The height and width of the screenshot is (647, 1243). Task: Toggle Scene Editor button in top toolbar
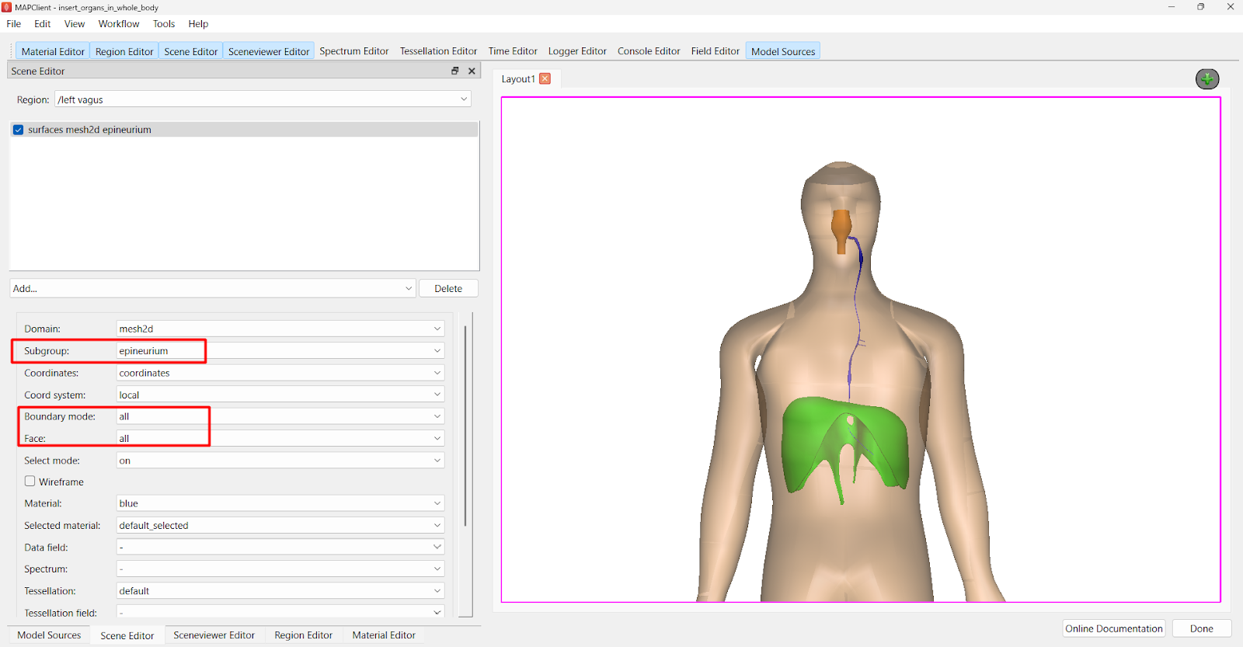[190, 51]
